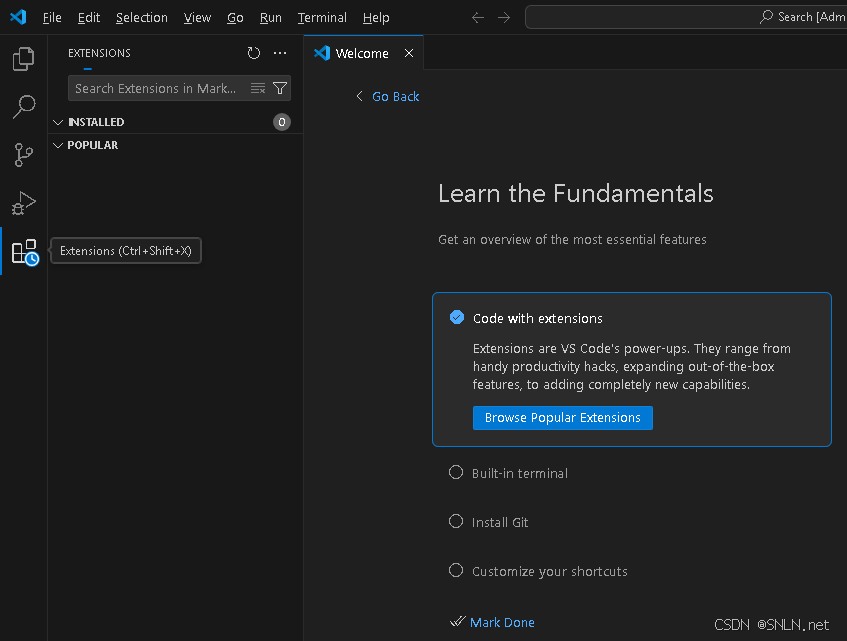Refresh the Extensions list
This screenshot has width=847, height=641.
[x=254, y=53]
